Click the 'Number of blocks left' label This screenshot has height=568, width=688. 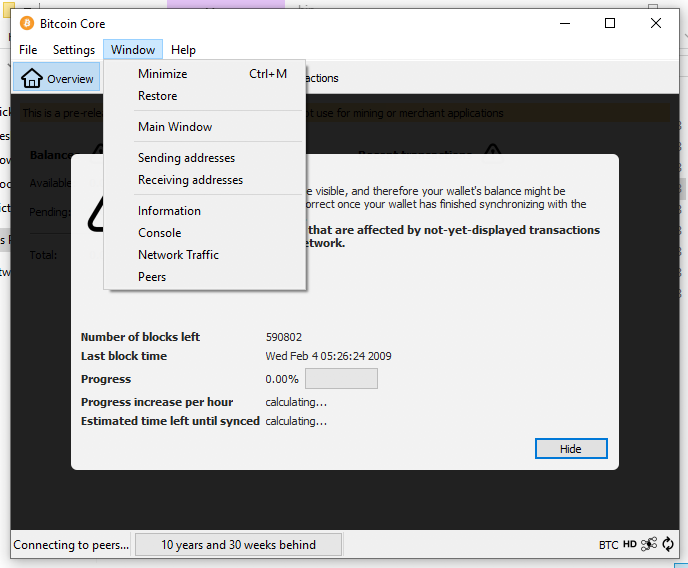pyautogui.click(x=140, y=337)
